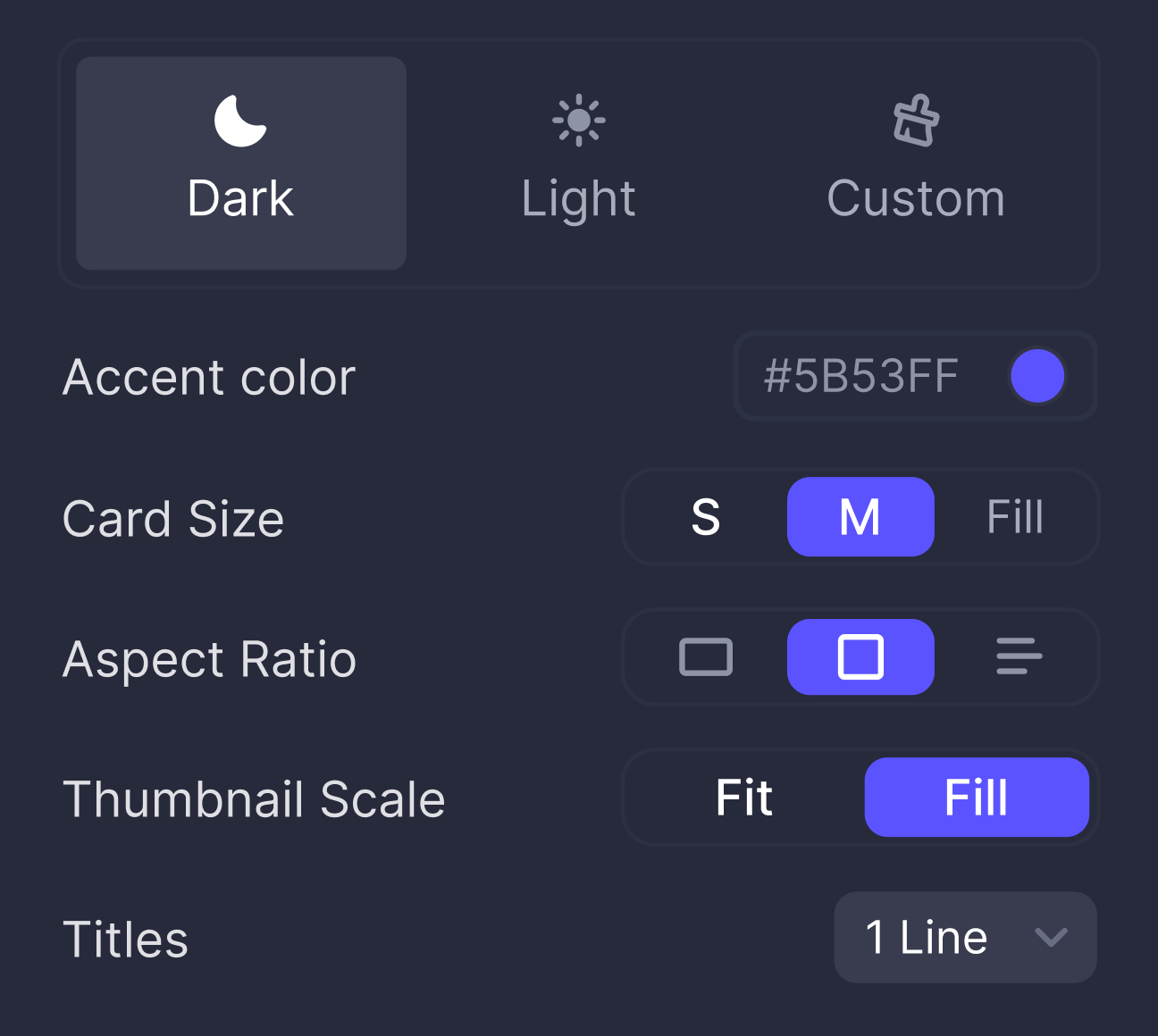Open the Titles line-count dropdown
Image resolution: width=1158 pixels, height=1036 pixels.
tap(965, 938)
